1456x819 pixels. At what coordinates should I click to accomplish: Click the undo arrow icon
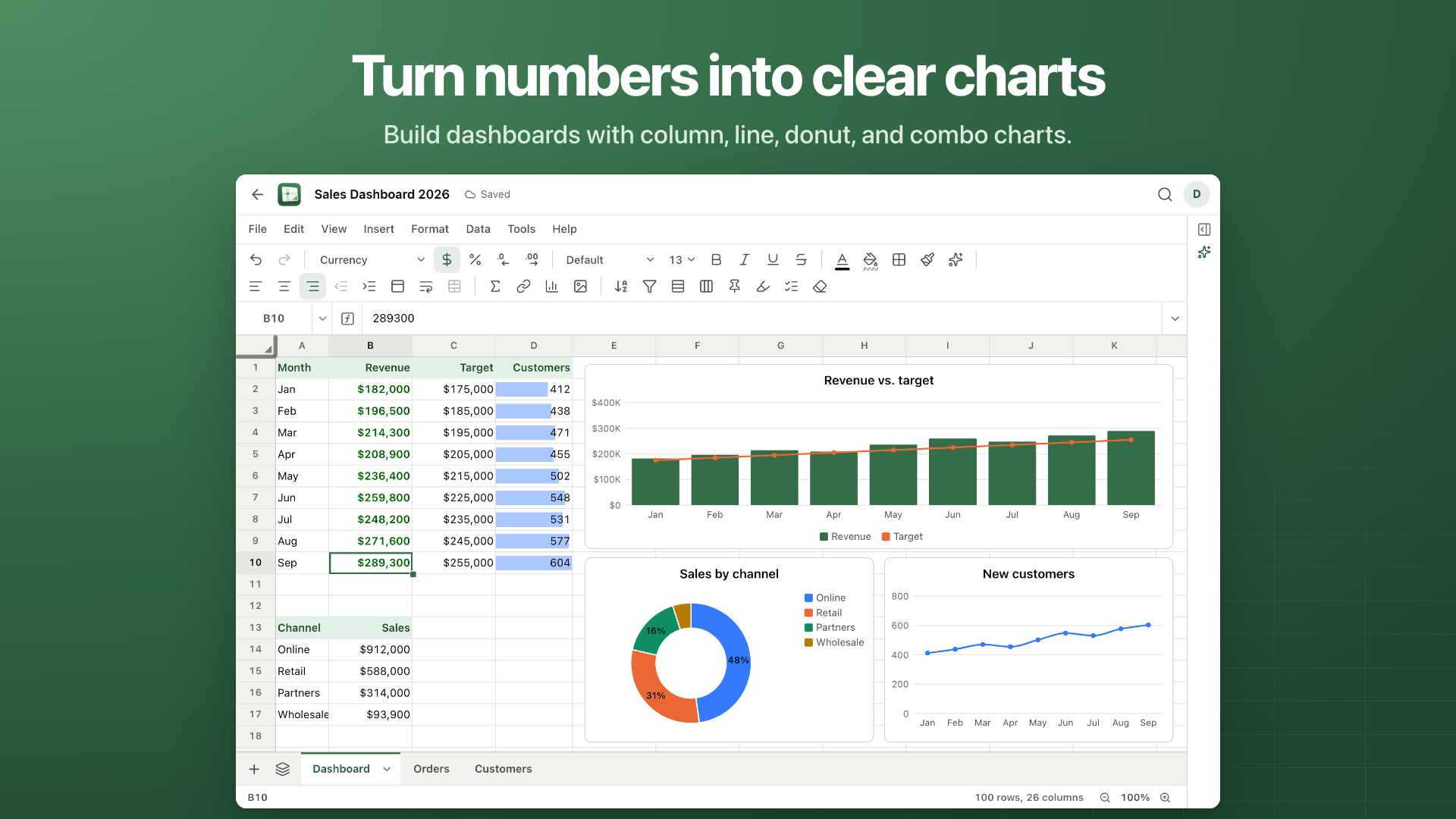(x=256, y=259)
